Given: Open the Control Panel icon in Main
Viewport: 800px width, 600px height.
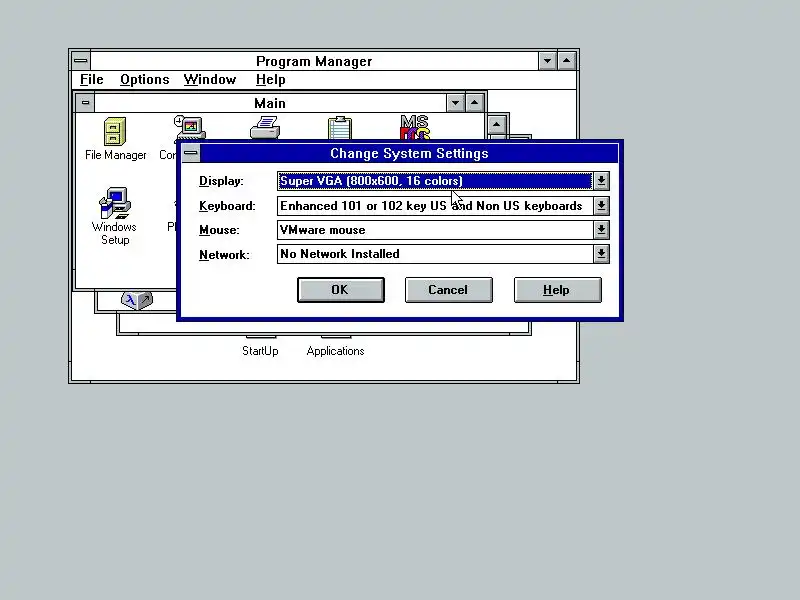Looking at the screenshot, I should (190, 128).
